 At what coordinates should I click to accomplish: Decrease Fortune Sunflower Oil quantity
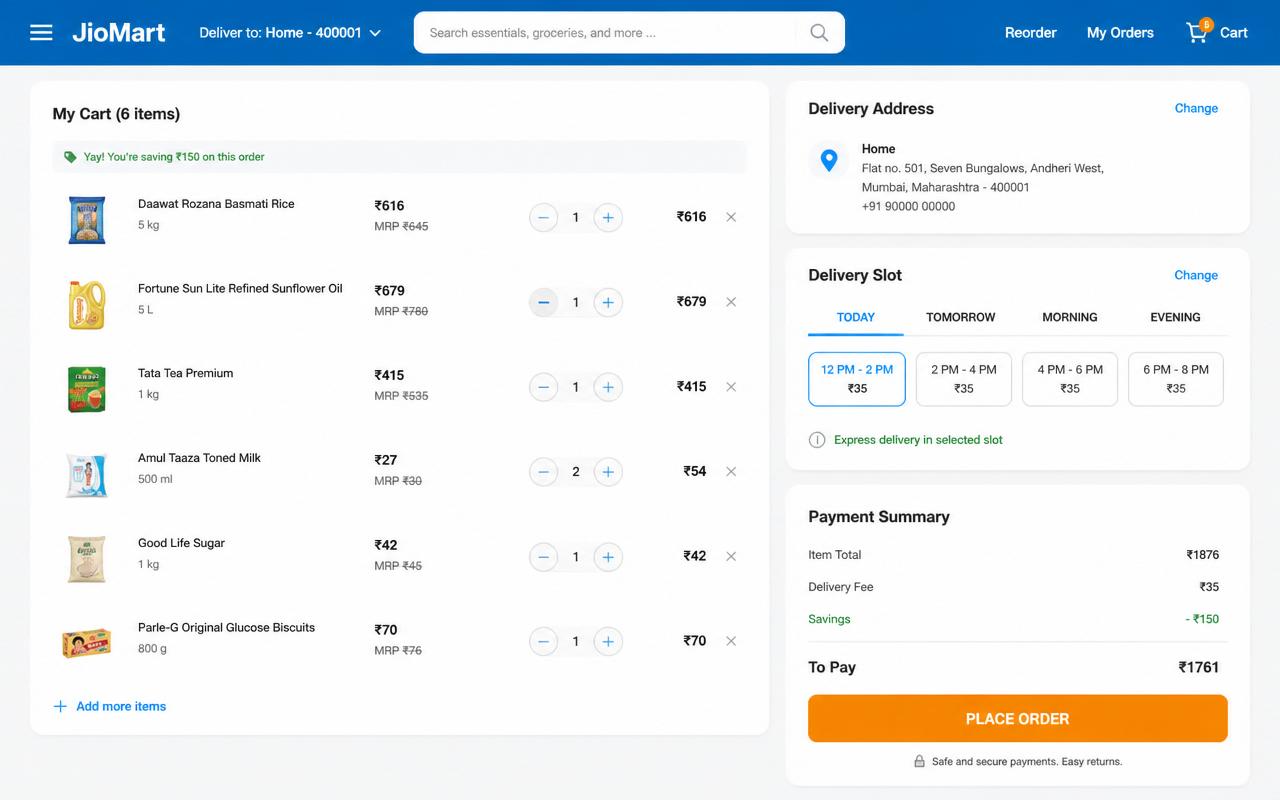[543, 302]
